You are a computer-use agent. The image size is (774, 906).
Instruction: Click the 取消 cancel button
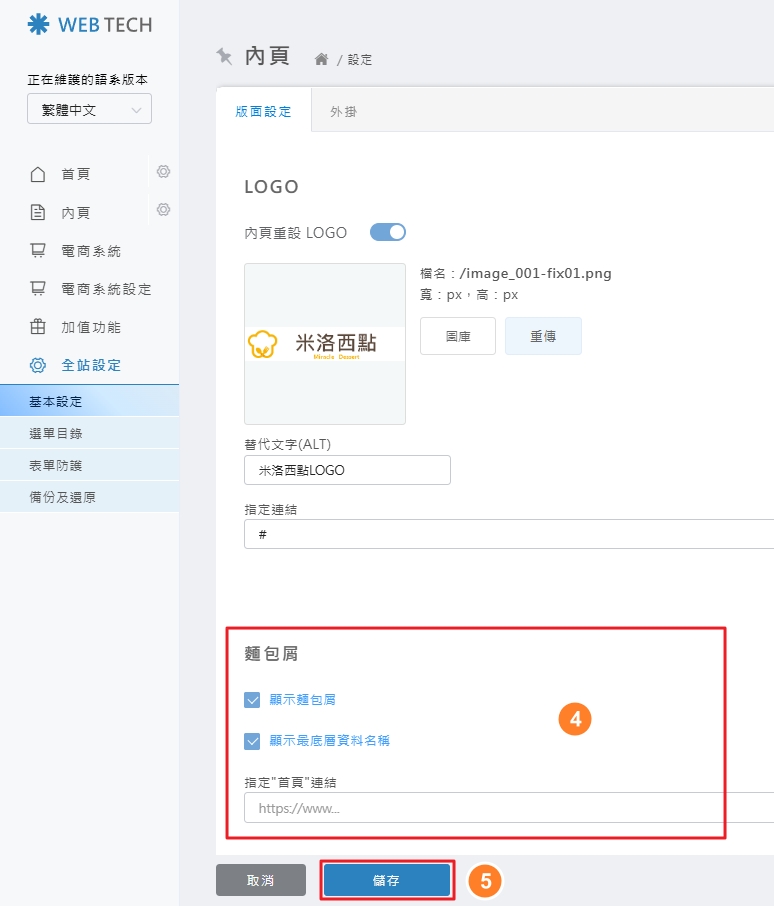pos(260,880)
